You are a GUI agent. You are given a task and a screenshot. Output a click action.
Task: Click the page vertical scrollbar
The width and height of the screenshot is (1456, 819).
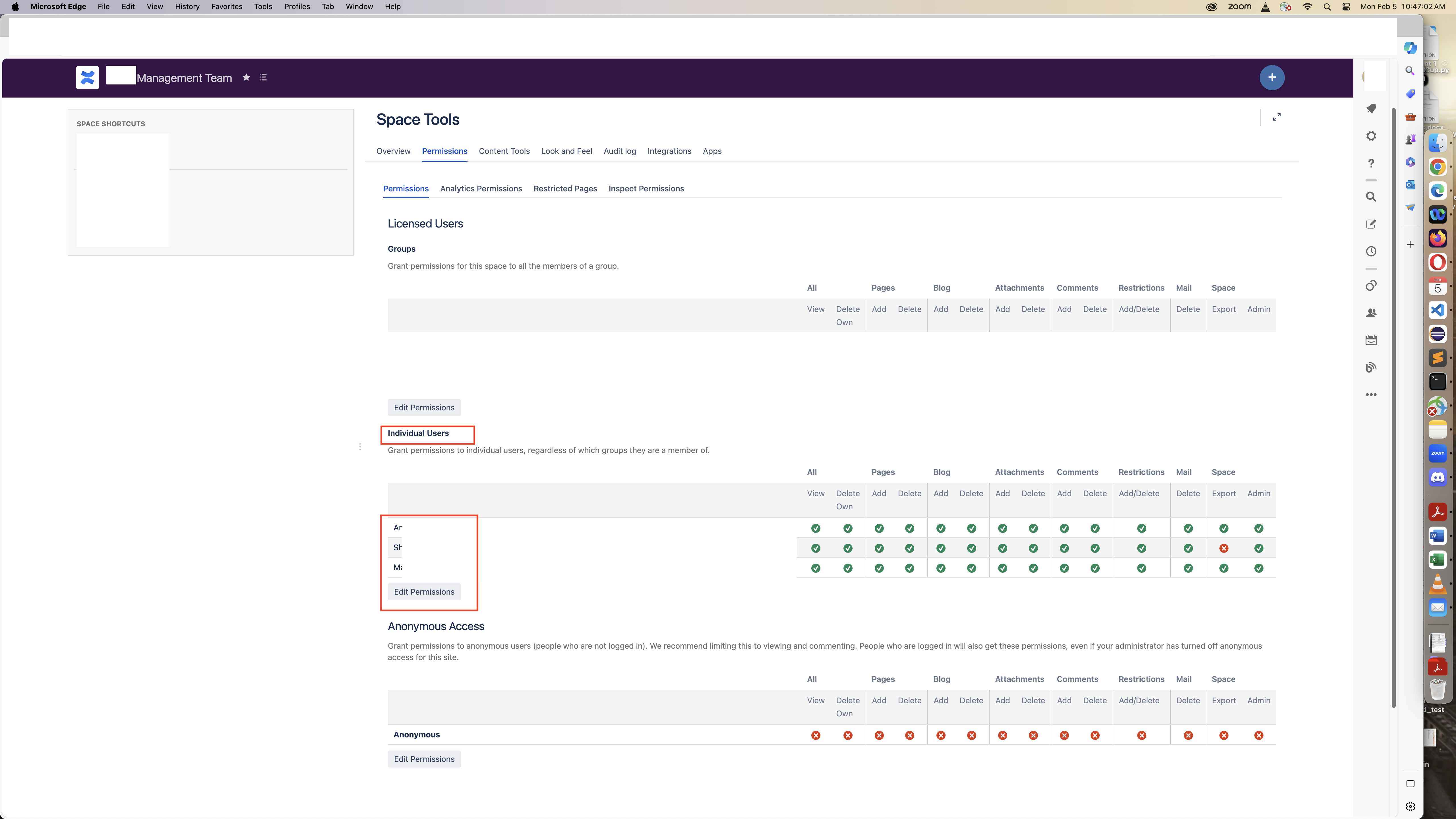[x=1393, y=396]
